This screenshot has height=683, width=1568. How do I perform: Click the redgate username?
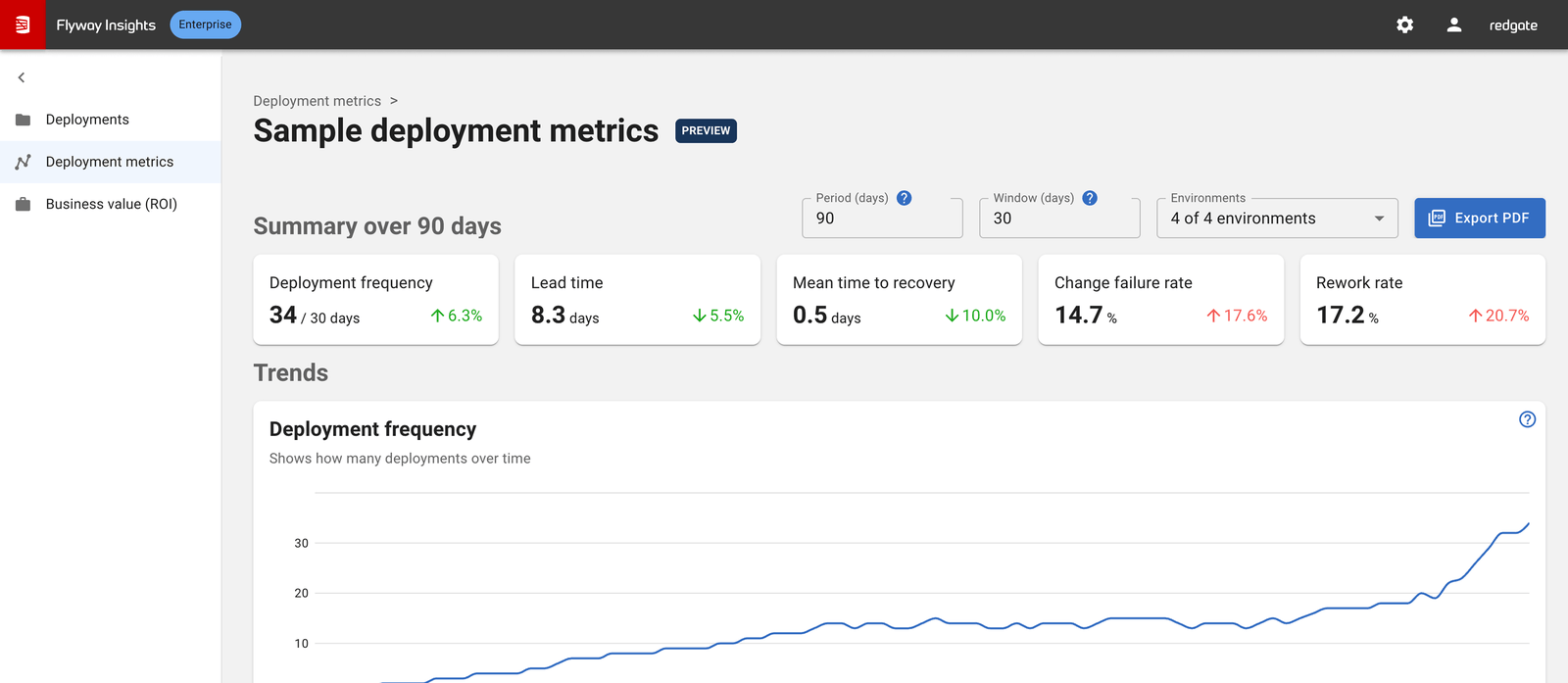[x=1513, y=25]
